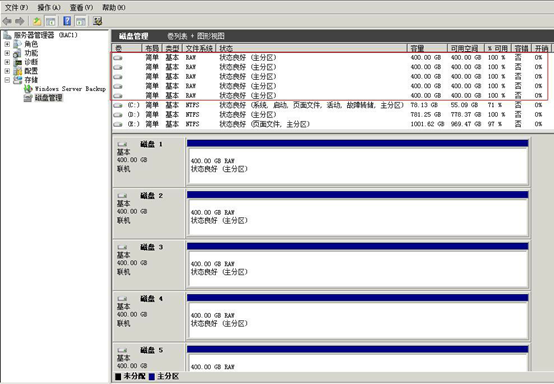Sort by the 布局 column header
The image size is (554, 384).
152,48
